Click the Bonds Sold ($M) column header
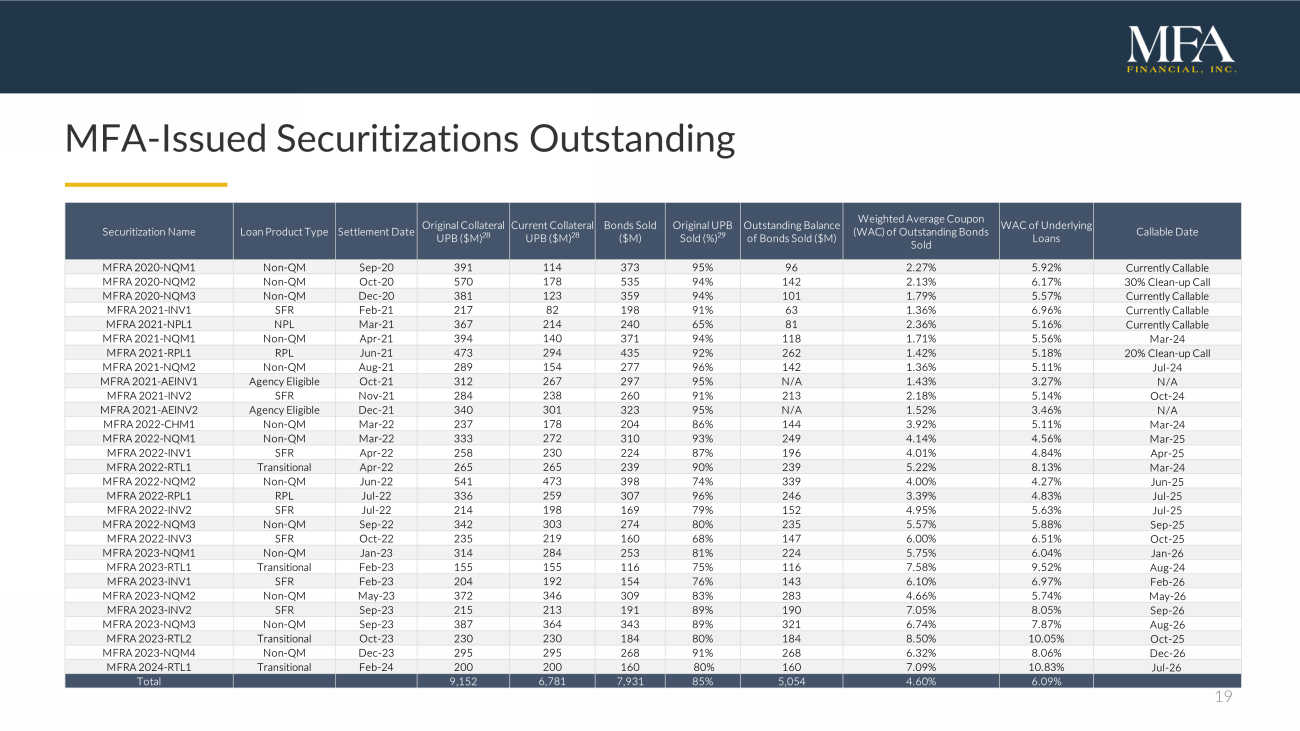Image resolution: width=1300 pixels, height=731 pixels. (x=630, y=232)
